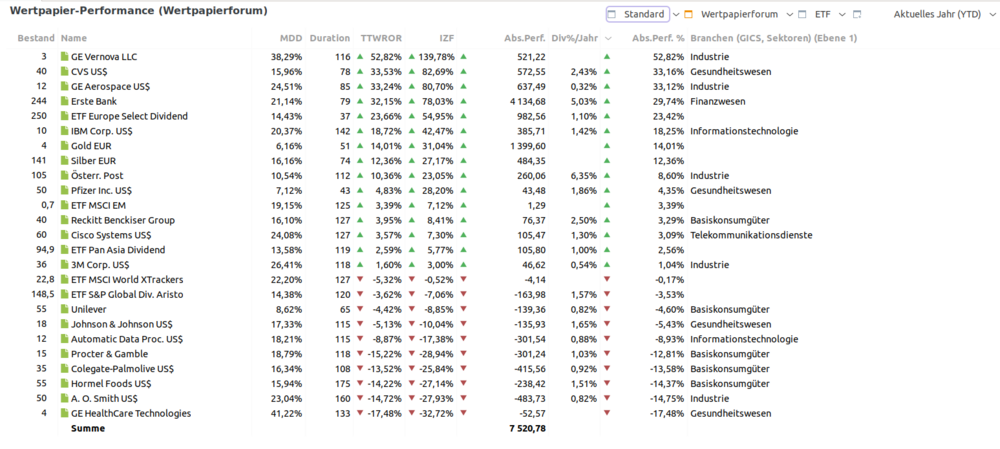Click the file icon beside Reckitt Benckiser Group
Screen dimensions: 1000x449
pos(64,220)
